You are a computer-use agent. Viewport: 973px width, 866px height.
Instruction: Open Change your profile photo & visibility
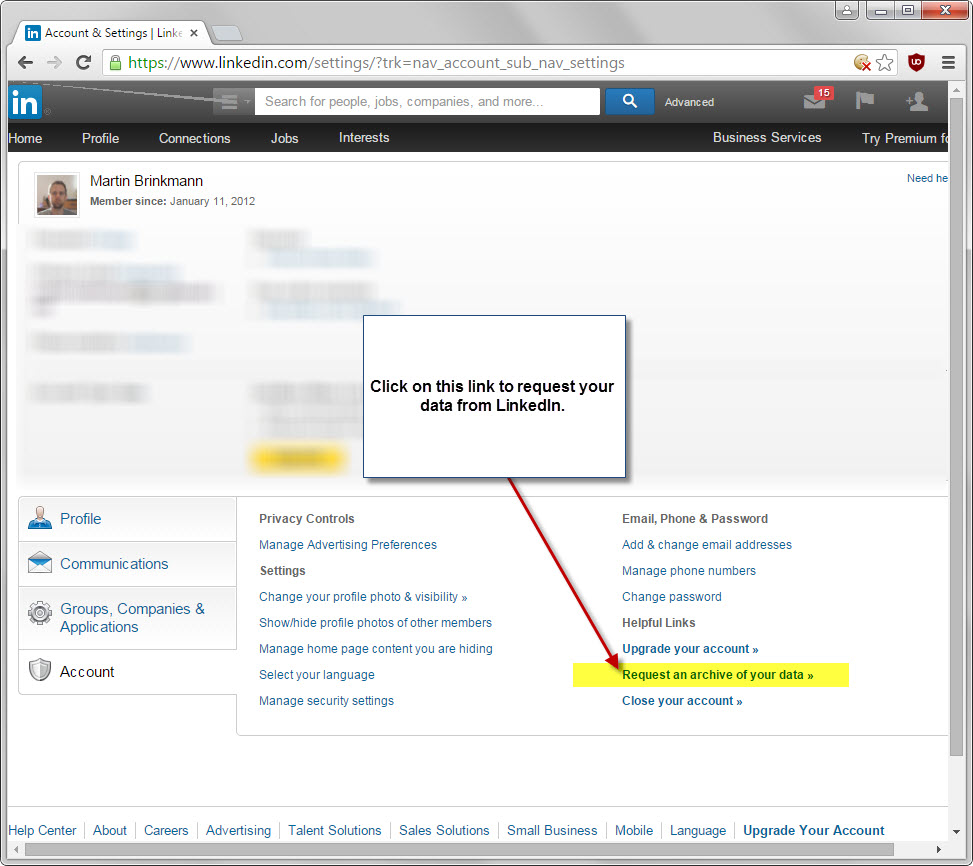pos(363,597)
